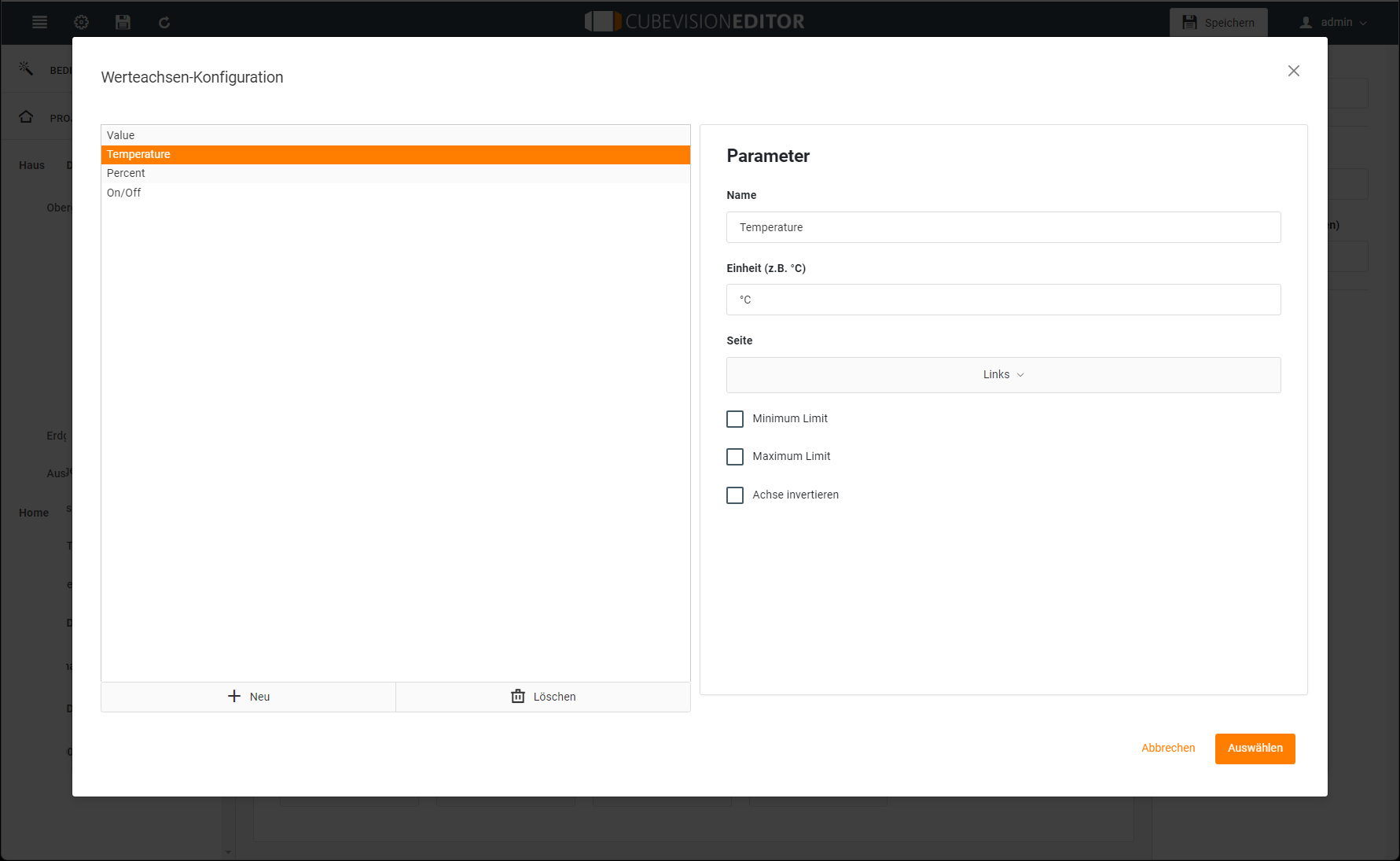This screenshot has width=1400, height=861.
Task: Focus the Einheit unit input field
Action: point(1003,300)
